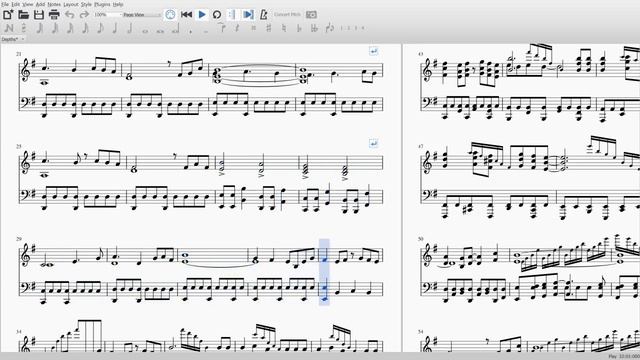Save the score with floppy disk icon
Viewport: 640px width, 360px height.
(x=39, y=15)
